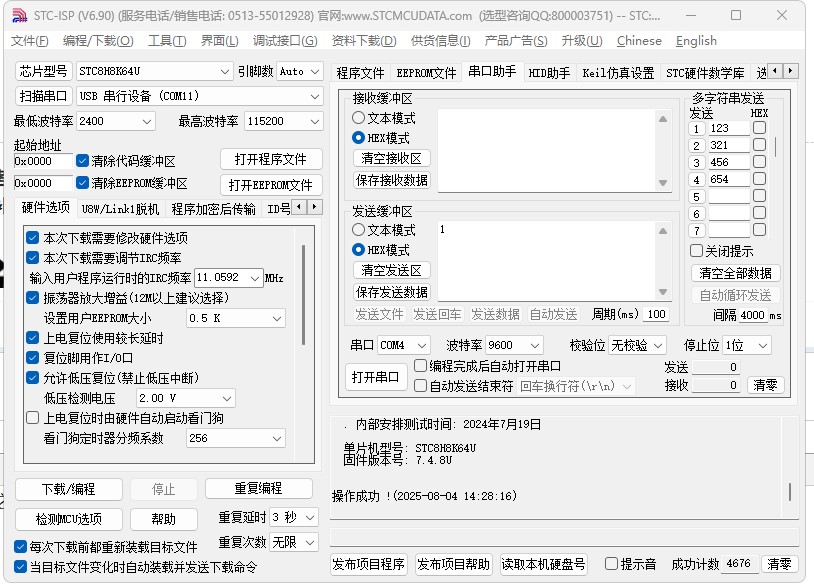814x585 pixels.
Task: Toggle 本次下载需要修改硬件选项 checkbox
Action: pyautogui.click(x=33, y=238)
